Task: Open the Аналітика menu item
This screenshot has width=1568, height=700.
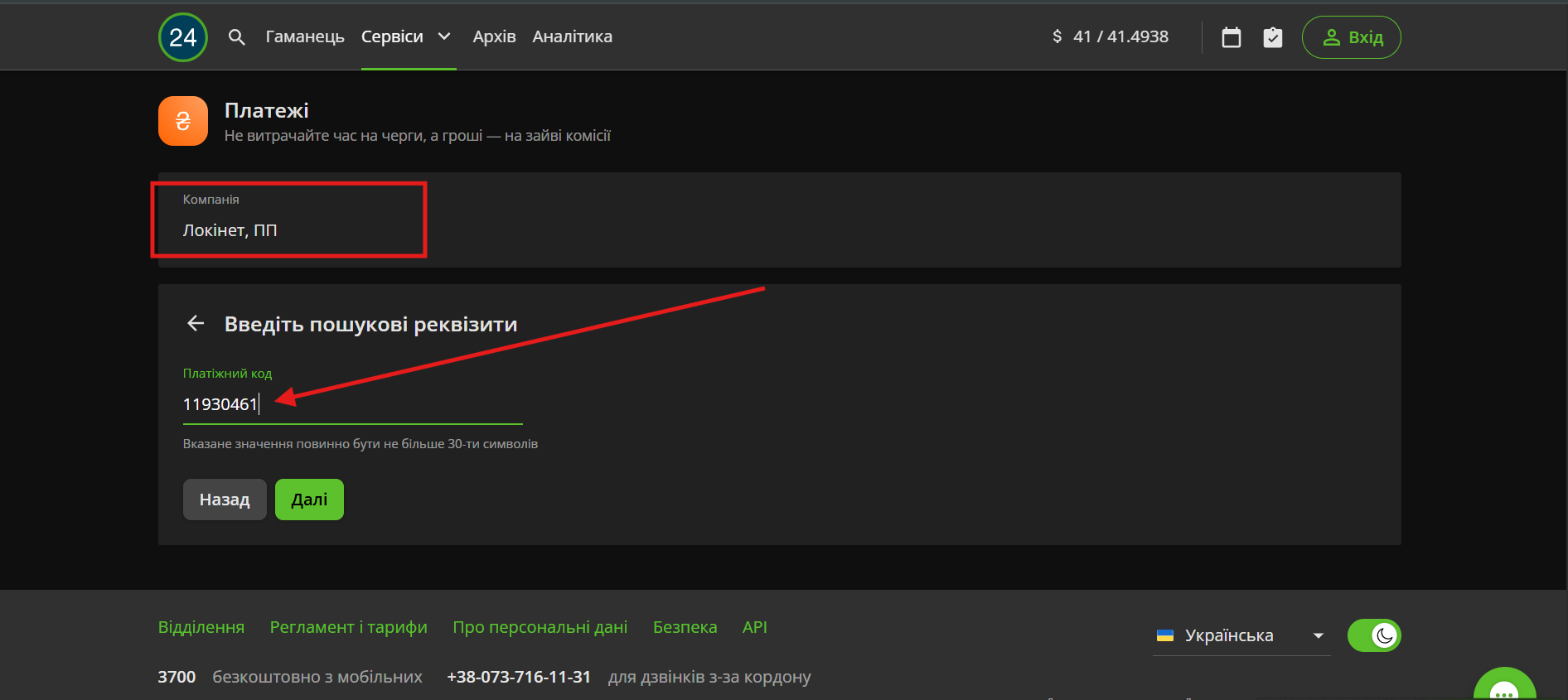Action: point(573,36)
